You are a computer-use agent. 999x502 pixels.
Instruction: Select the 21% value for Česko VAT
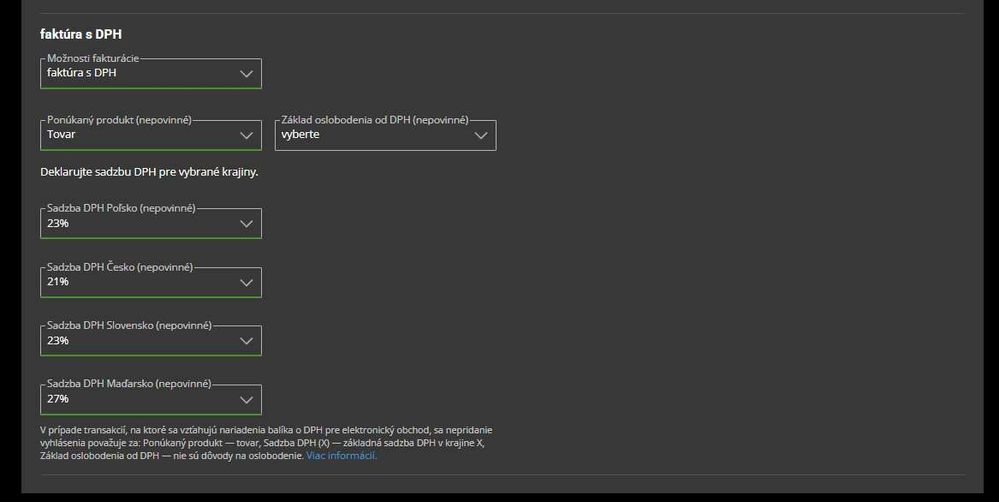(58, 282)
